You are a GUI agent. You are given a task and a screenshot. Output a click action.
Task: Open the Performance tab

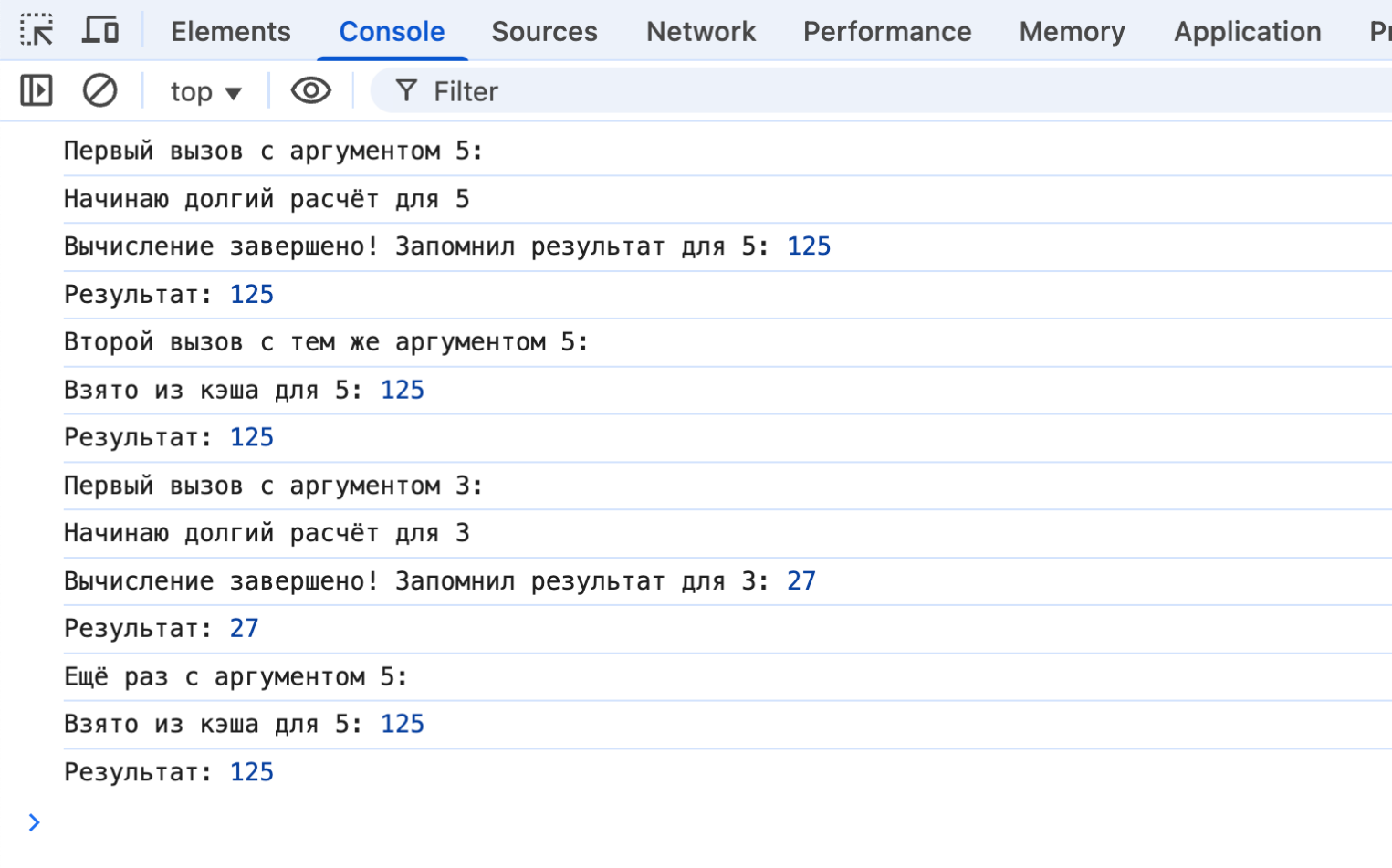pyautogui.click(x=886, y=32)
